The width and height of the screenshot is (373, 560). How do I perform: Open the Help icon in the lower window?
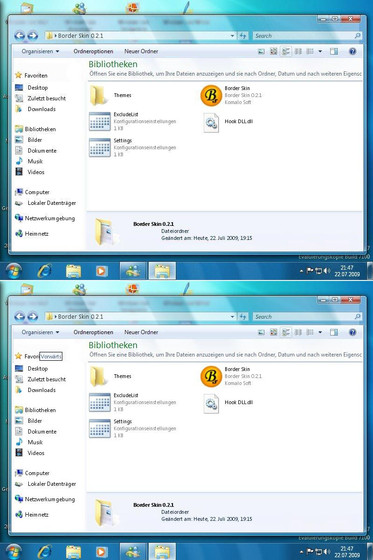(352, 332)
